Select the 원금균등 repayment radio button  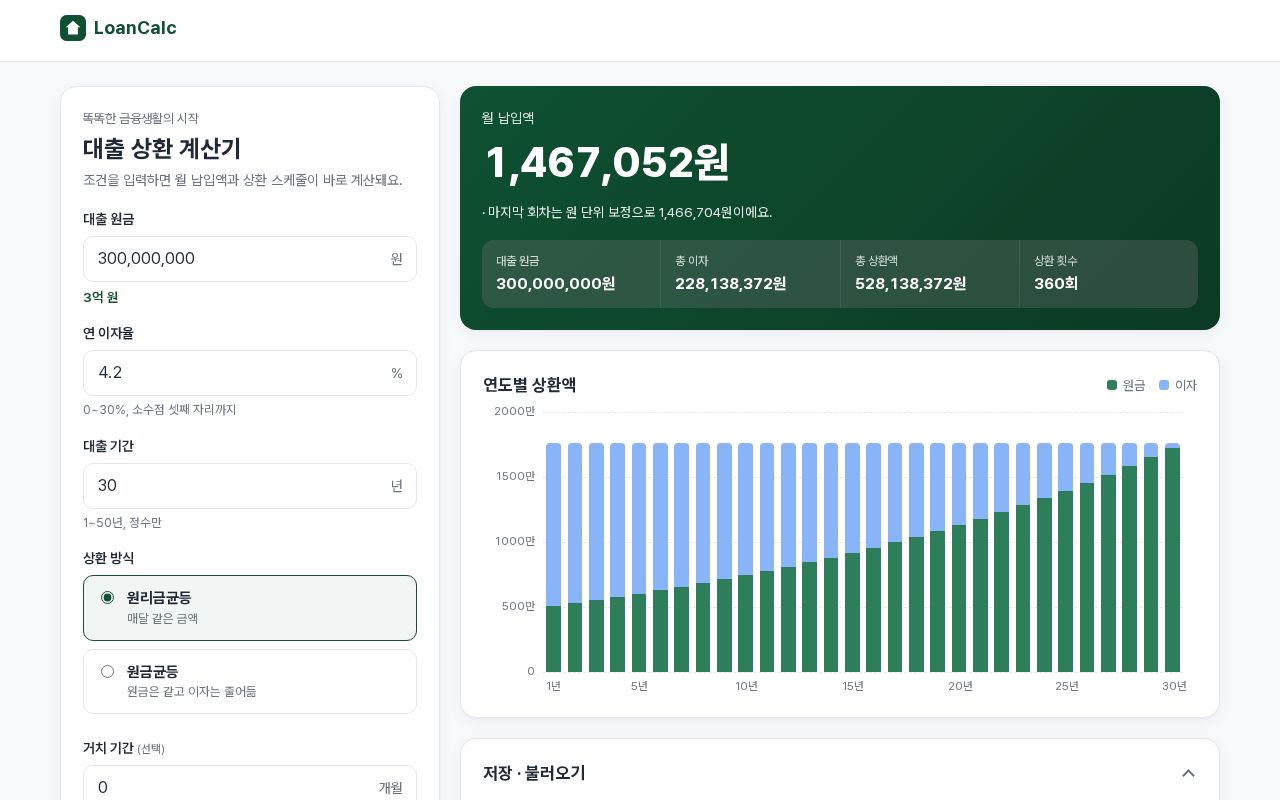pos(108,671)
